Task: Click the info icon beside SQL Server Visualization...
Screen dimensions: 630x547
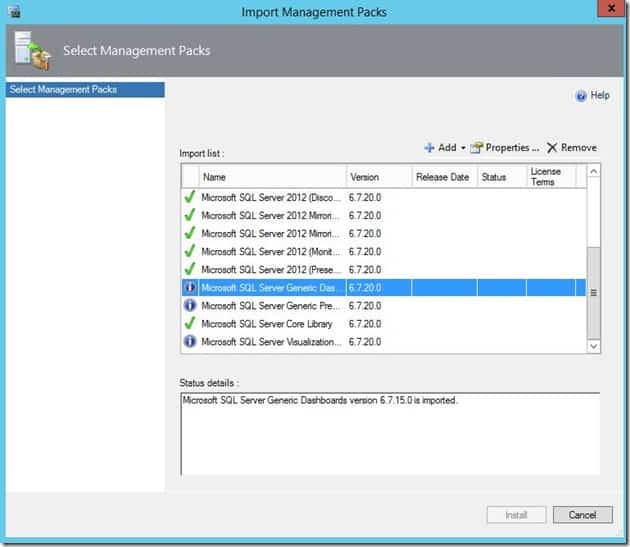Action: 190,342
